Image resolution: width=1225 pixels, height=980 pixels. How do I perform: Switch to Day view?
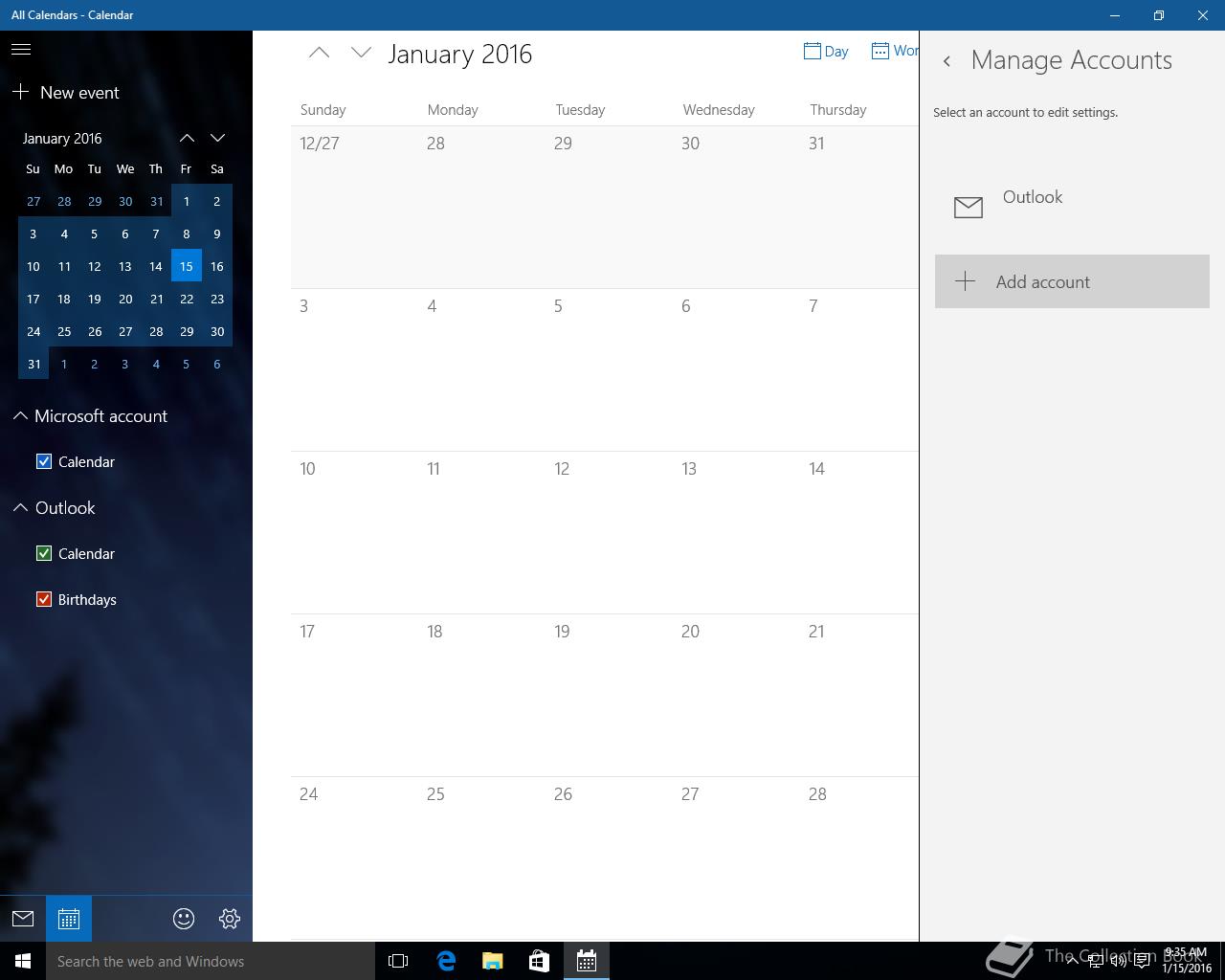[827, 51]
